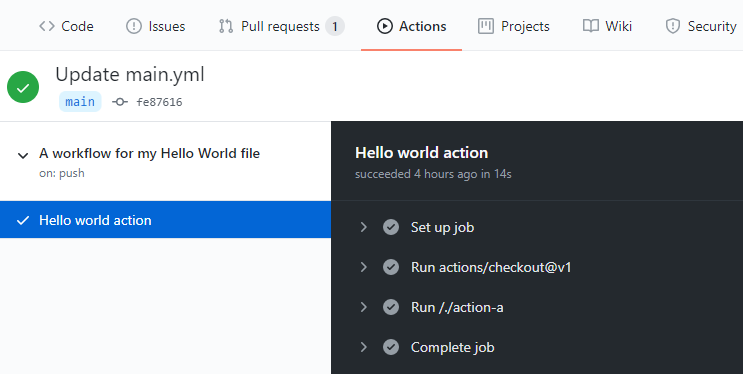Open the Code tab

coord(66,26)
